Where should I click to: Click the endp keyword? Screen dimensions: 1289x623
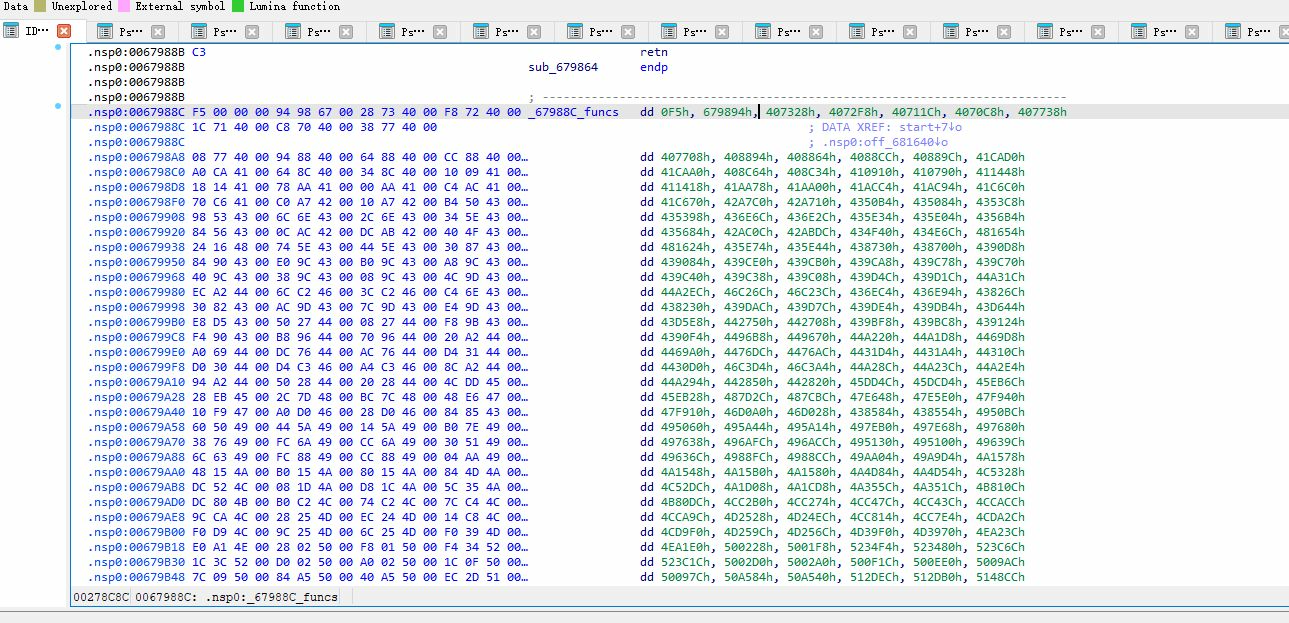click(653, 67)
